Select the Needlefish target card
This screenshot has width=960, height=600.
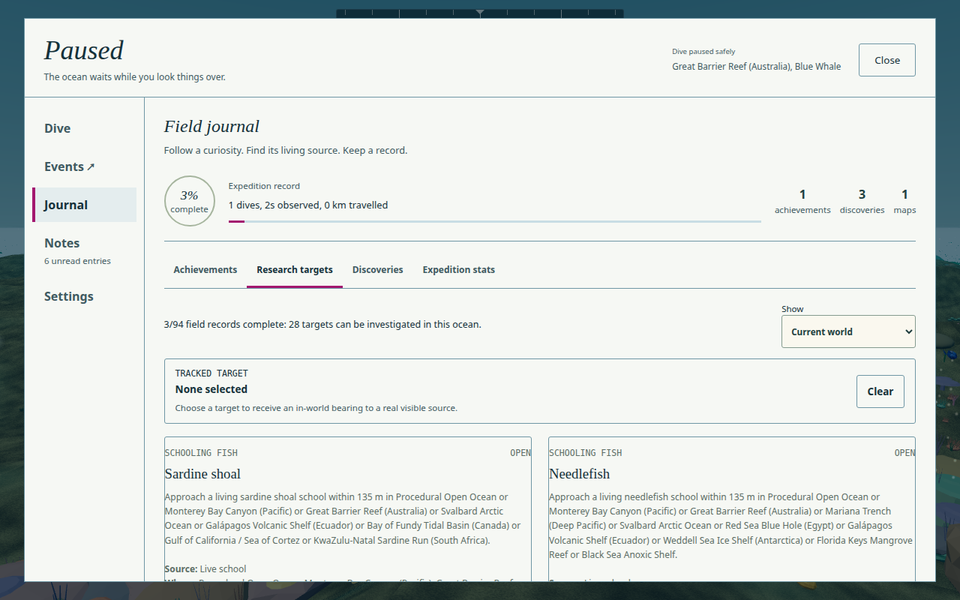732,508
